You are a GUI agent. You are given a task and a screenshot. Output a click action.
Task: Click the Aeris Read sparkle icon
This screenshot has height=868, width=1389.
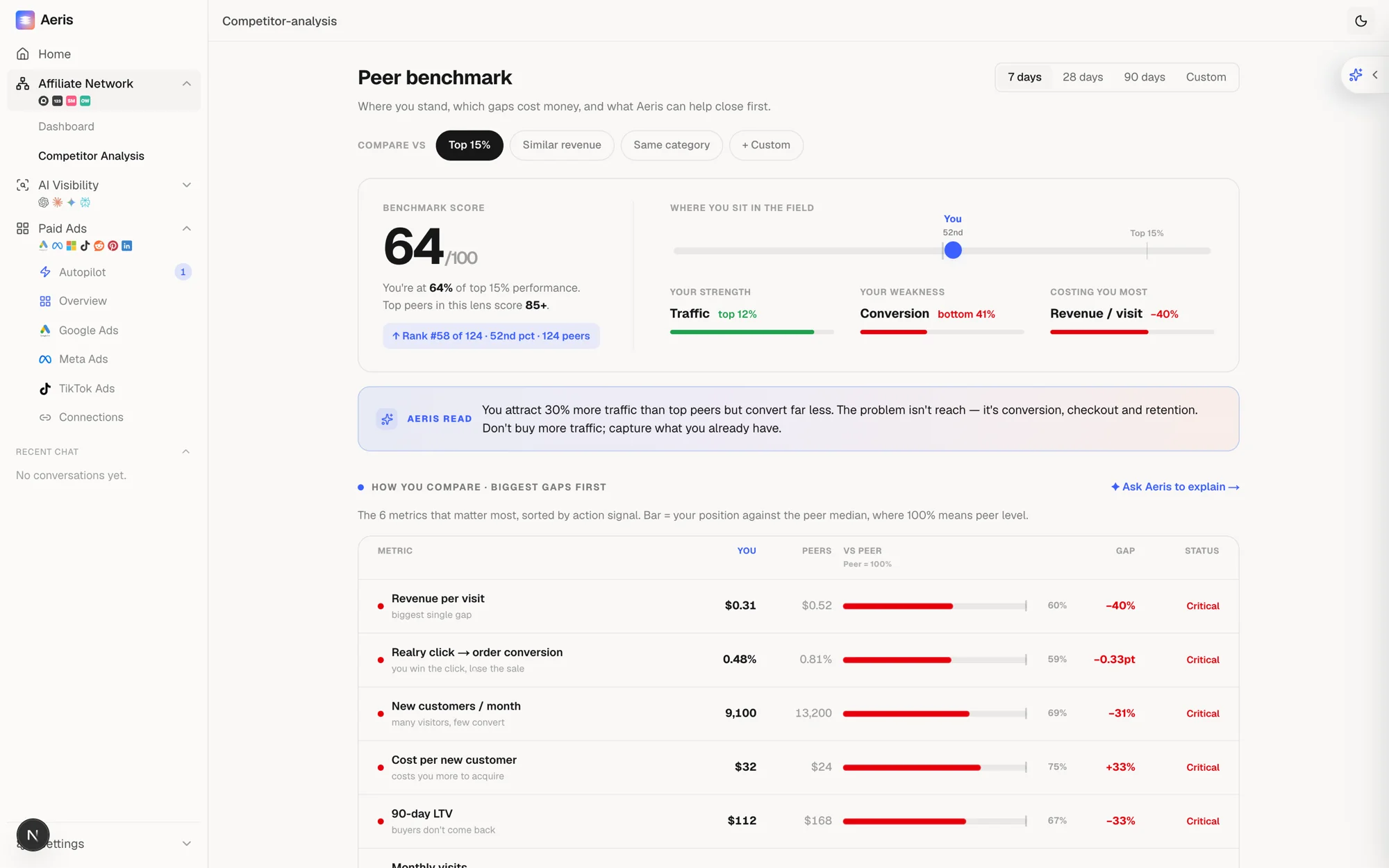coord(387,419)
